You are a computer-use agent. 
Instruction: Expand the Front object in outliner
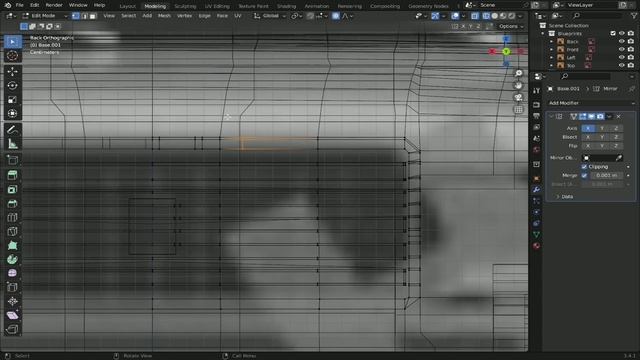pos(551,49)
